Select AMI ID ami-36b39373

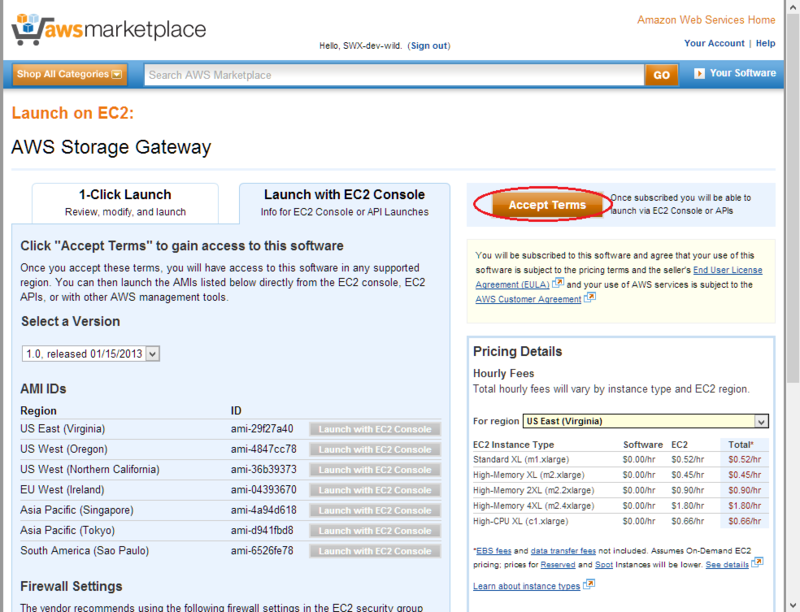pos(263,469)
